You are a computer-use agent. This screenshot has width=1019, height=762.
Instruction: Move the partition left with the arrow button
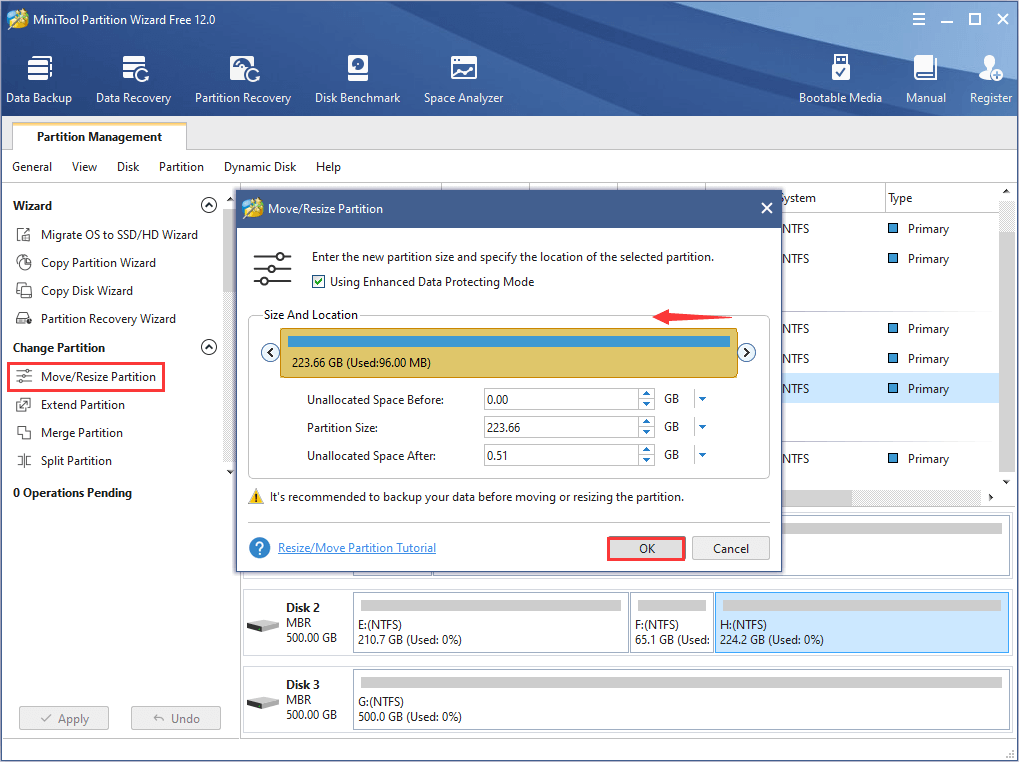[x=270, y=353]
